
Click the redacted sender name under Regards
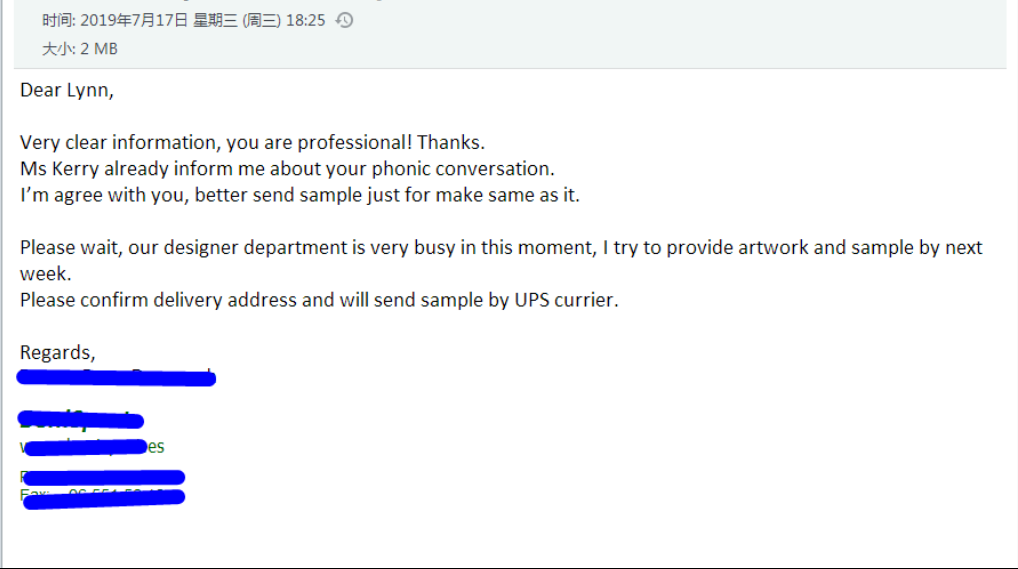coord(116,377)
